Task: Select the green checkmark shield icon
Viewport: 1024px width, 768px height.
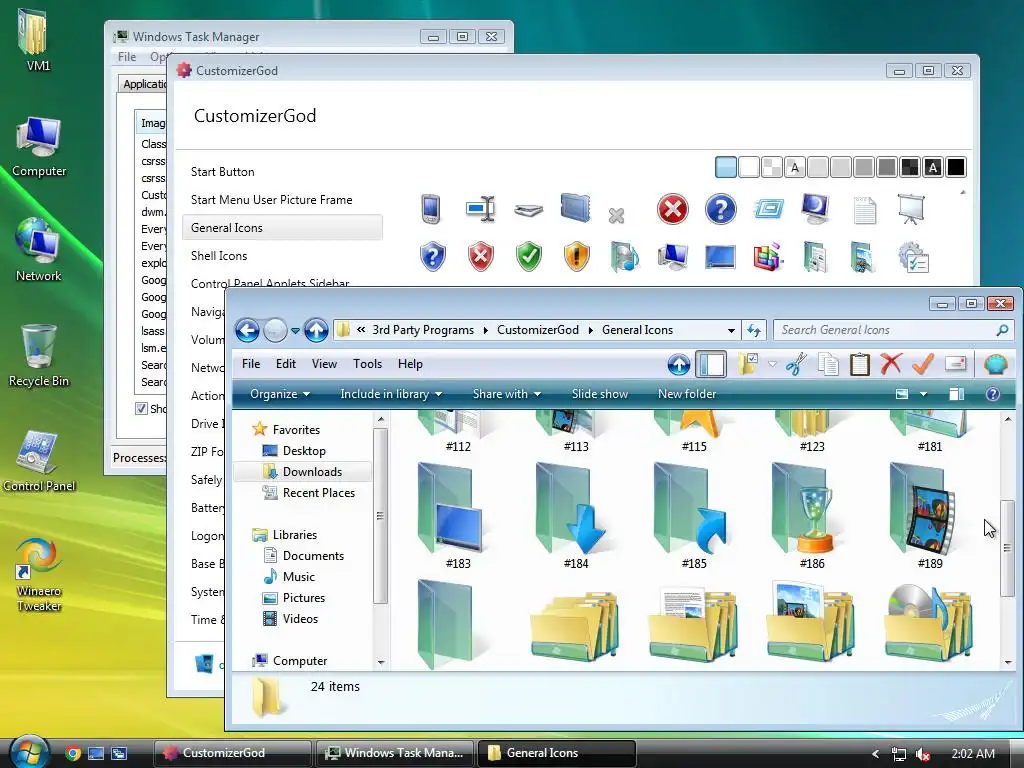Action: pos(529,257)
